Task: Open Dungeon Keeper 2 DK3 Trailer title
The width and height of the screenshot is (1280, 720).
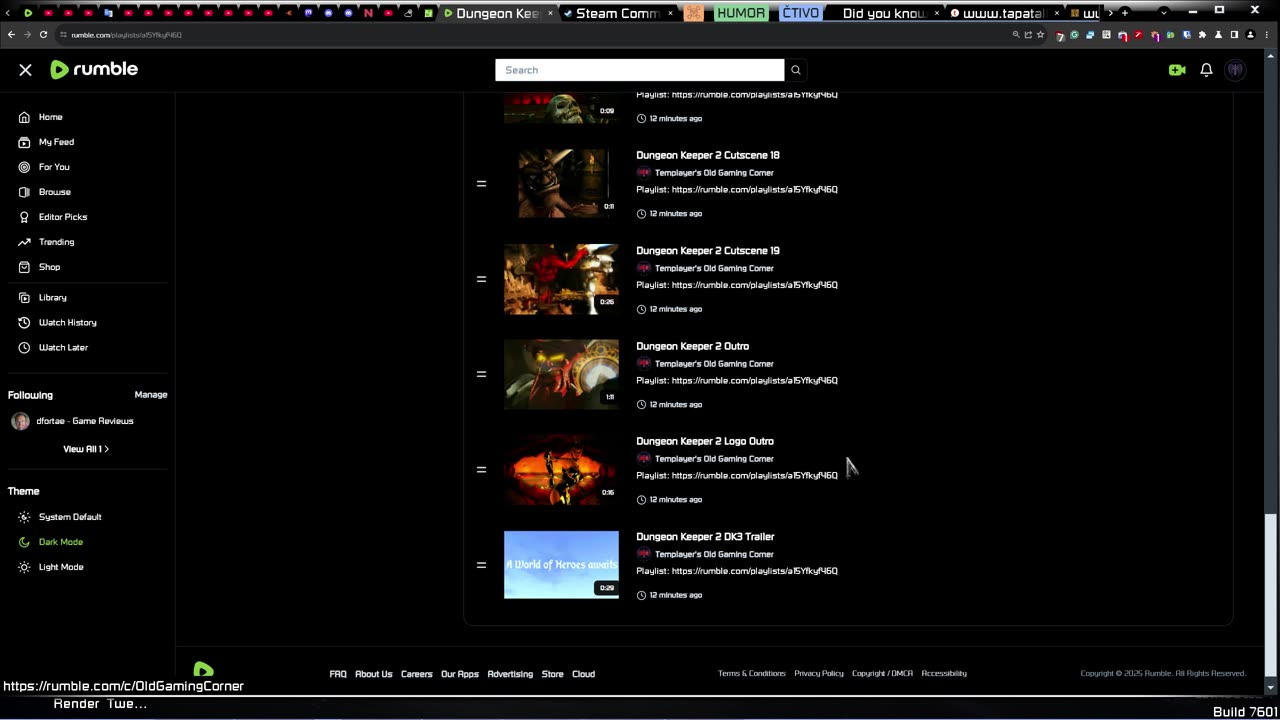Action: point(705,537)
